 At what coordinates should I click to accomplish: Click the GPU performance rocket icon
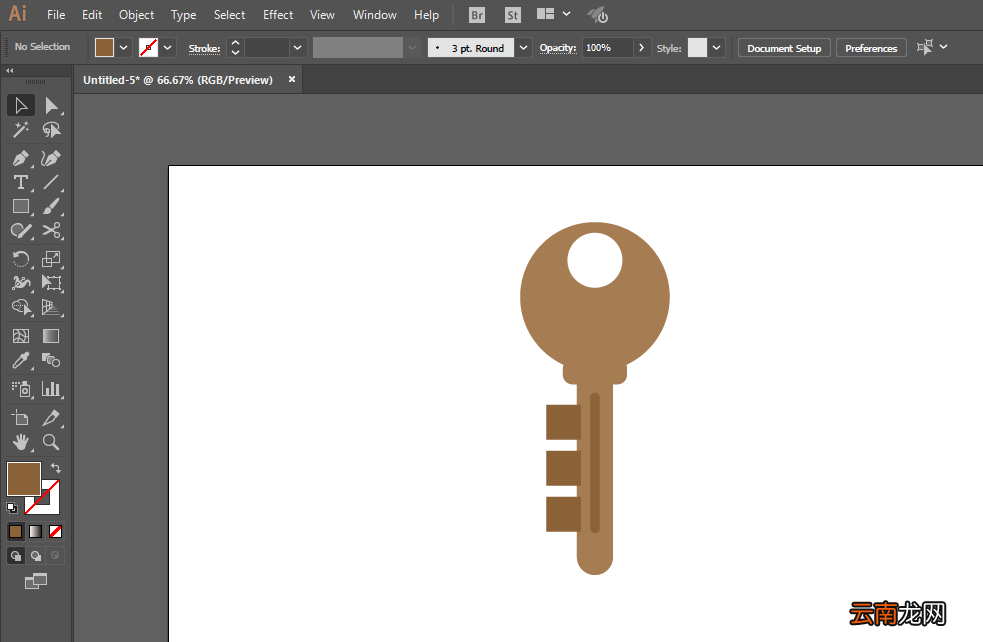click(597, 15)
